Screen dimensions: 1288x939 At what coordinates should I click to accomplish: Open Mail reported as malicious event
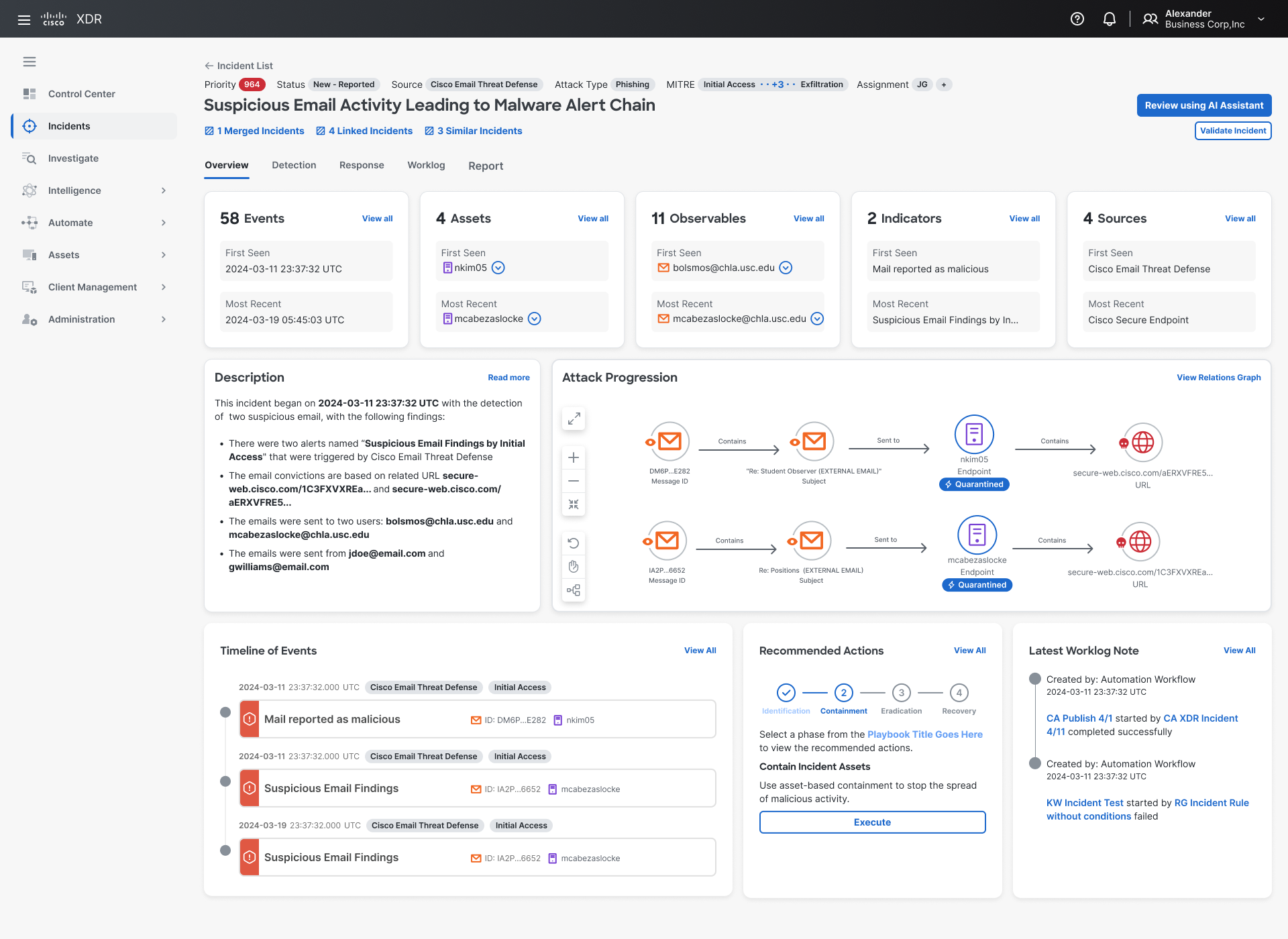478,719
